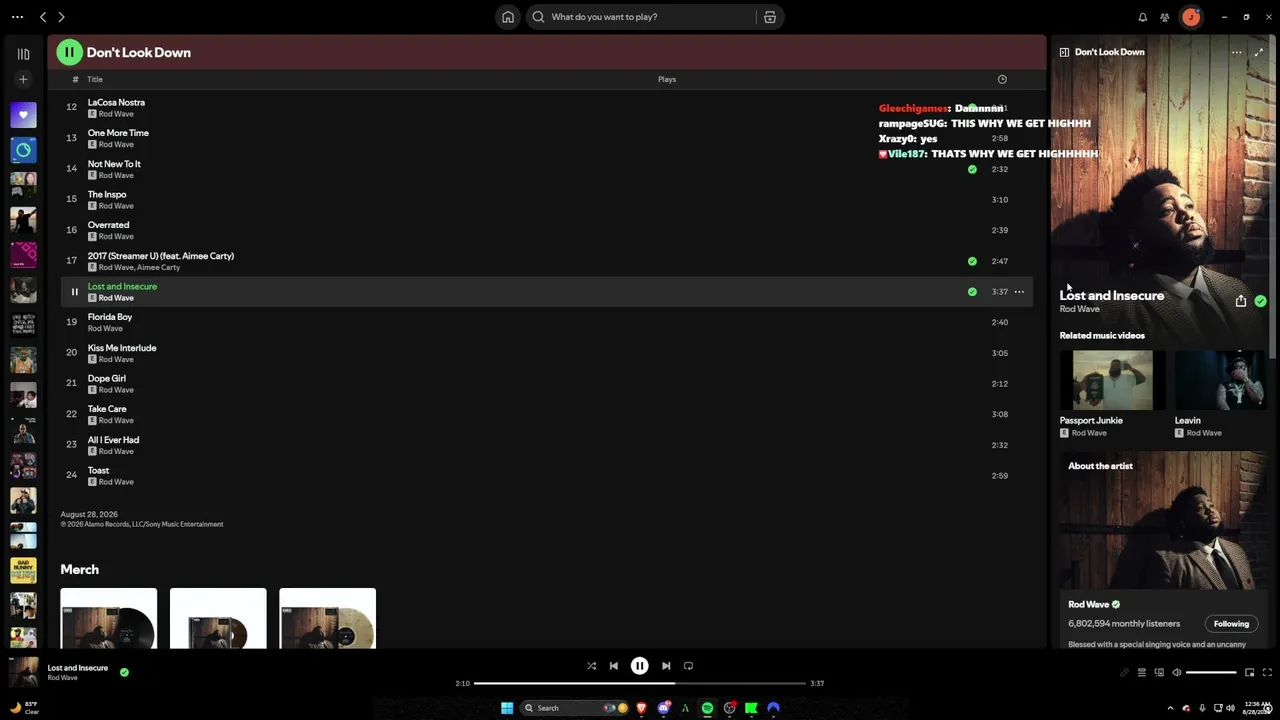Screen dimensions: 1280x720
Task: Select the Toast track
Action: click(98, 470)
